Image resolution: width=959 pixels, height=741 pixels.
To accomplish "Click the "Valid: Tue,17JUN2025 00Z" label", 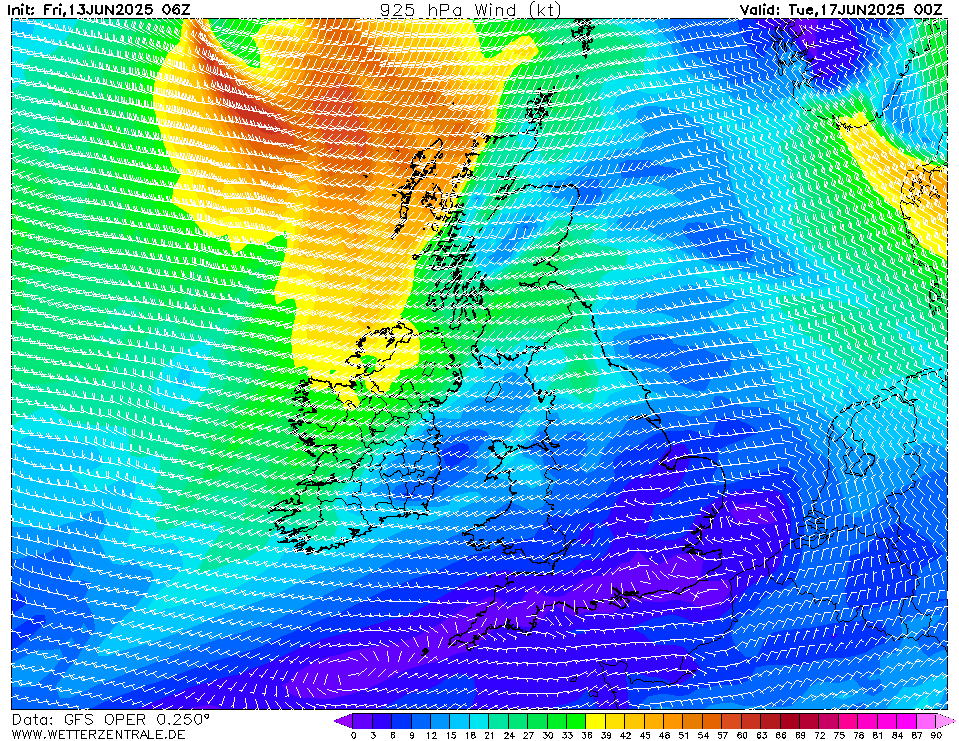I will [x=841, y=10].
